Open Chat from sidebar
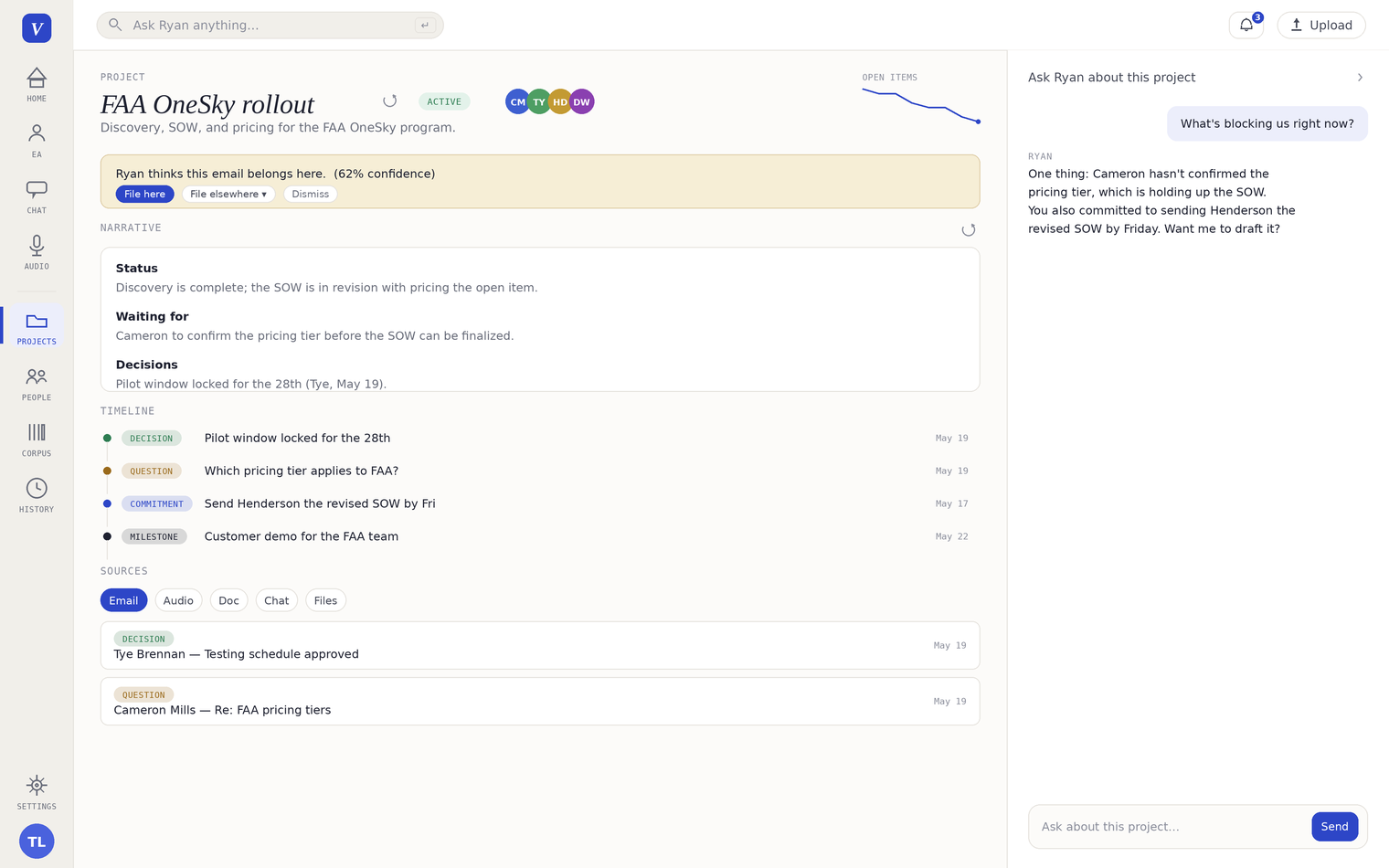This screenshot has width=1389, height=868. [x=37, y=196]
